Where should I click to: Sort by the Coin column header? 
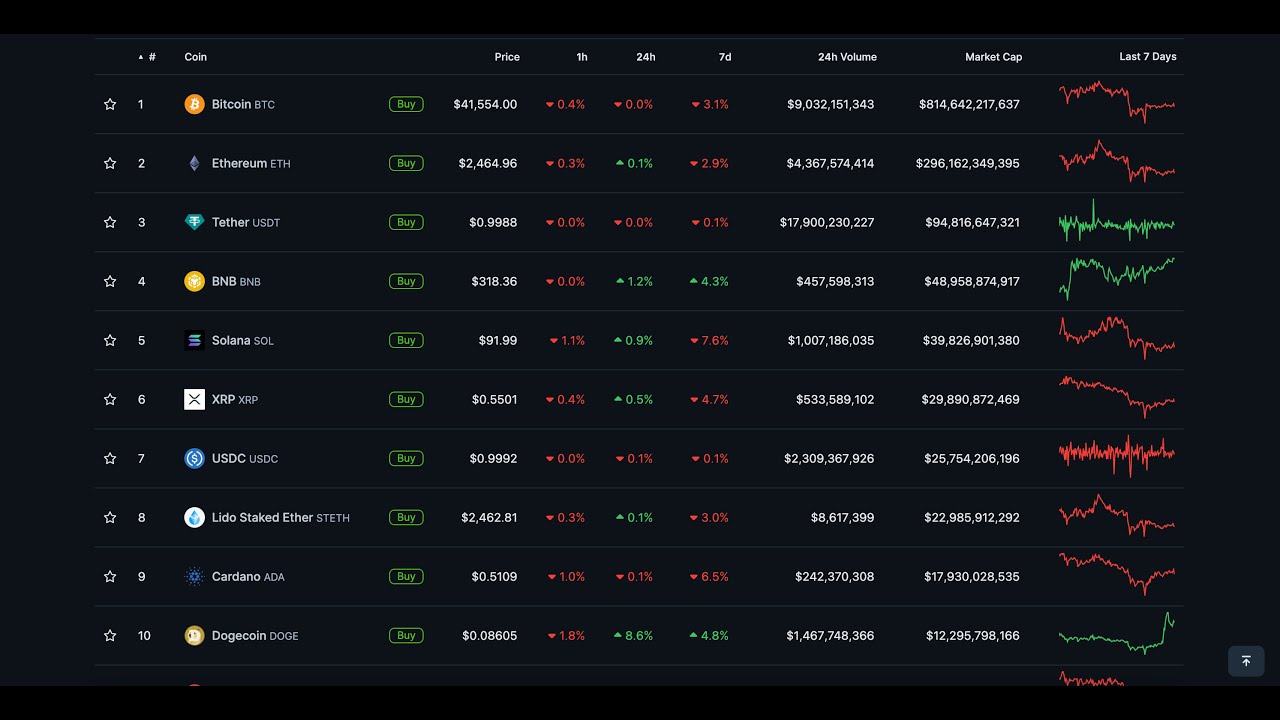click(x=196, y=57)
